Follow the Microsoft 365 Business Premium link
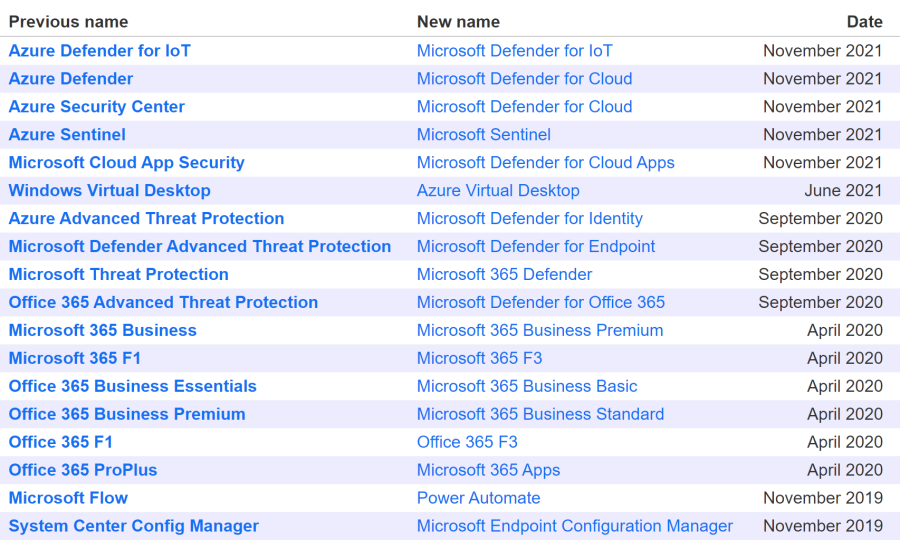The image size is (900, 540). pos(540,331)
